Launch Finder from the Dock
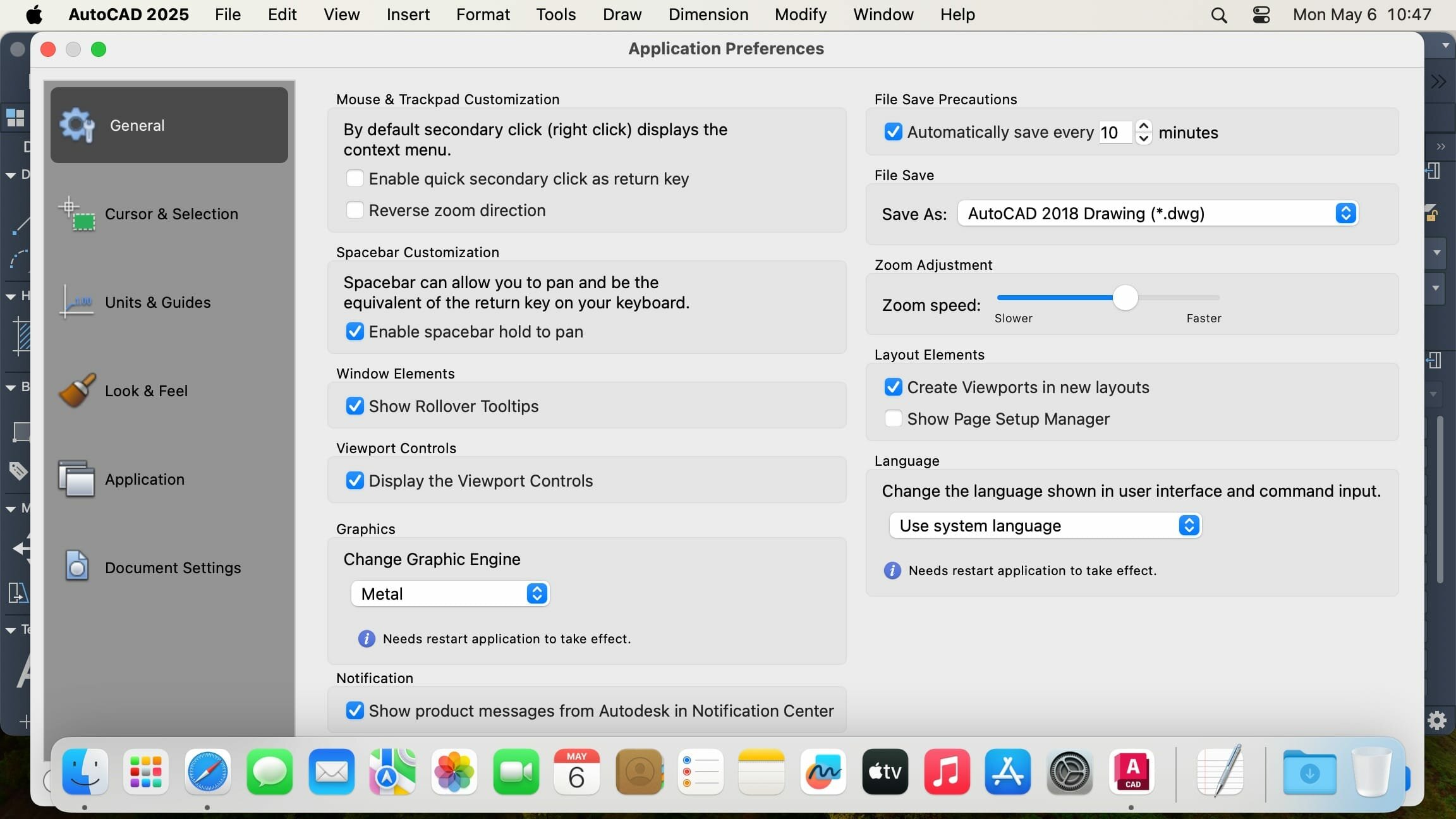The width and height of the screenshot is (1456, 819). click(x=85, y=772)
